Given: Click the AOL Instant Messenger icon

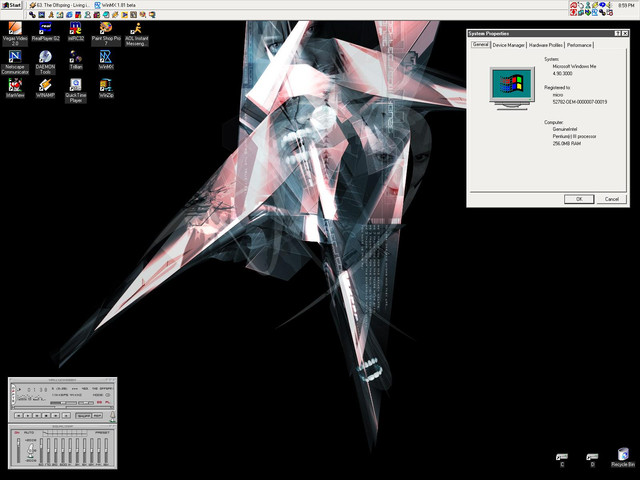Looking at the screenshot, I should coord(135,28).
